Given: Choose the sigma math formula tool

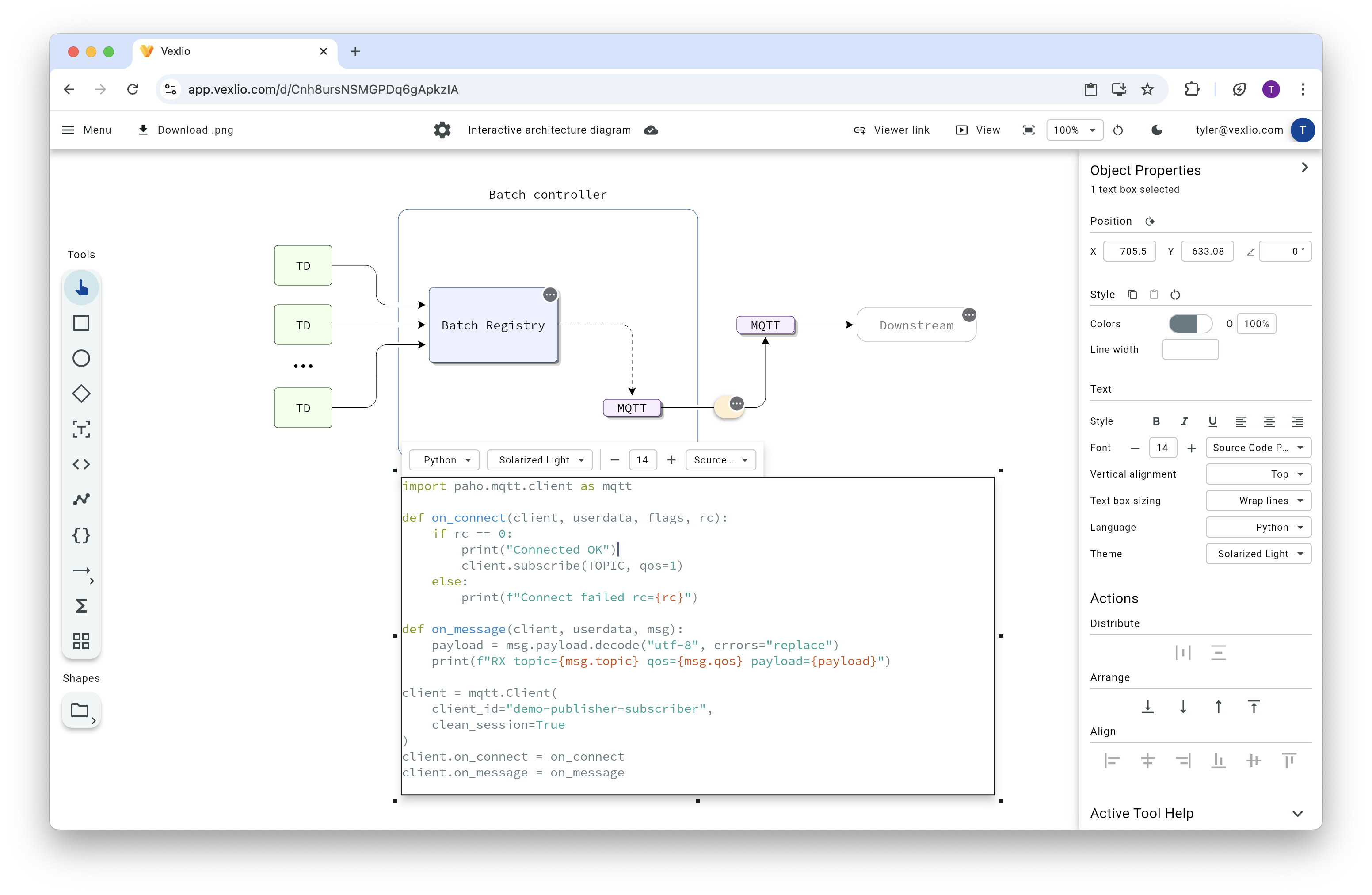Looking at the screenshot, I should click(x=81, y=606).
